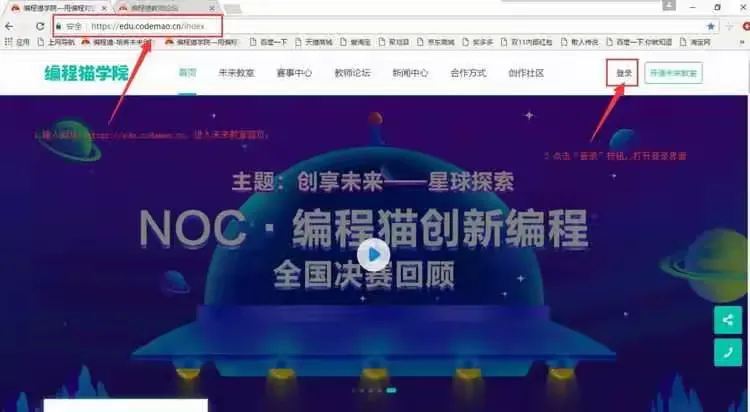The height and width of the screenshot is (412, 750).
Task: Open the 首页 navigation tab
Action: [x=187, y=73]
